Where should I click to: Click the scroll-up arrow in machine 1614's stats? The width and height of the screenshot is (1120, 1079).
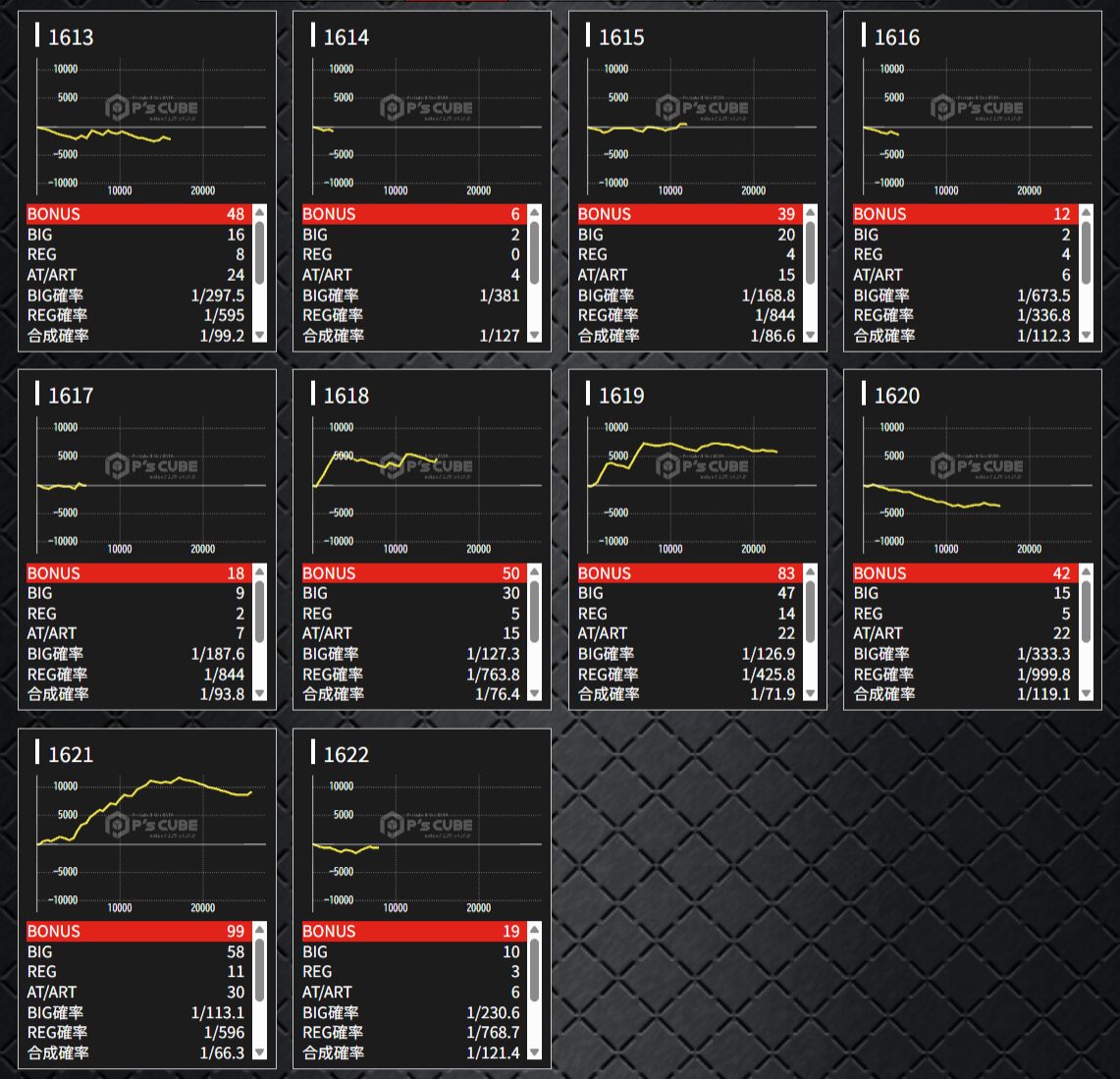pos(534,212)
